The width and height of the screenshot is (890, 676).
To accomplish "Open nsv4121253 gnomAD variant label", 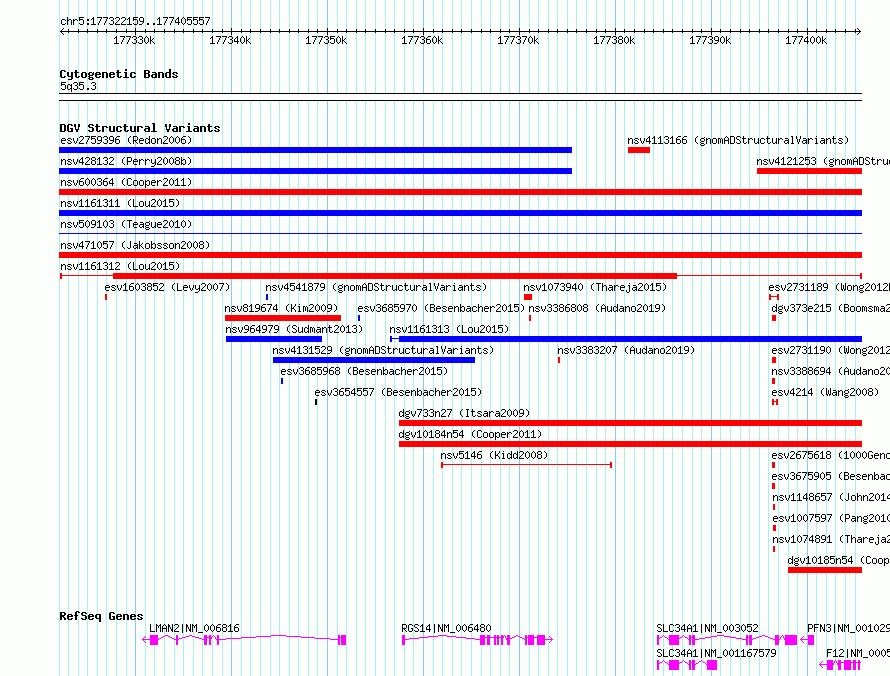I will tap(823, 161).
